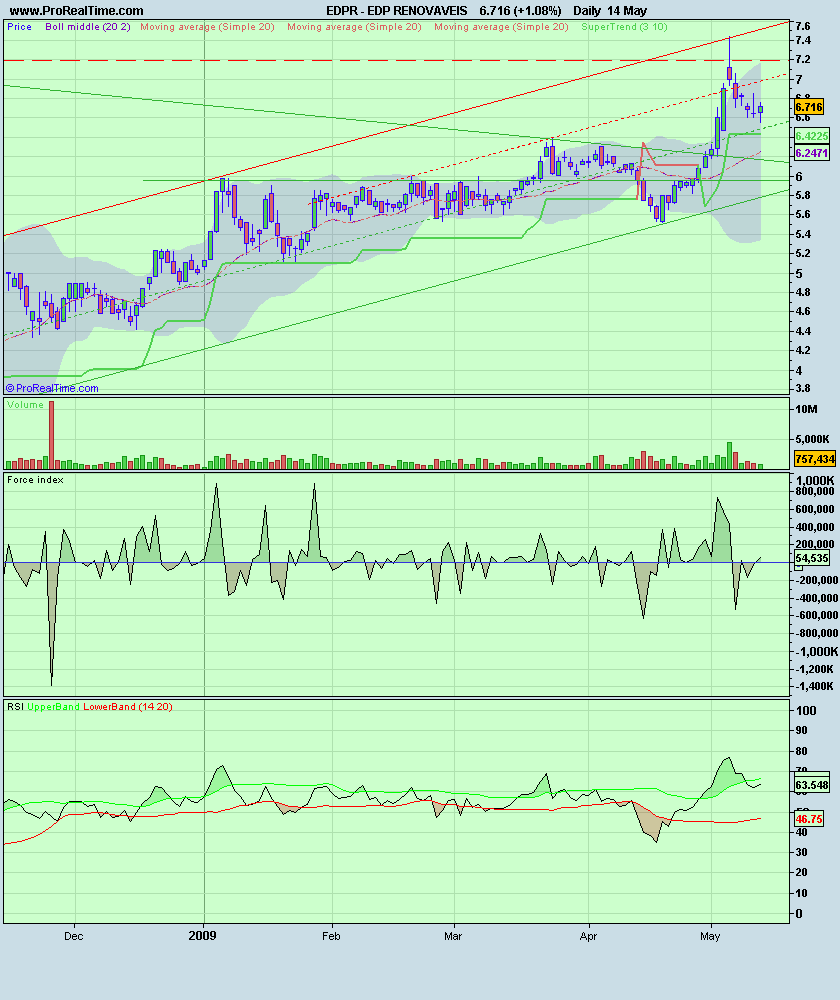Click the 54,535 Force index value tag
Screen dimensions: 840x1000
tap(812, 559)
